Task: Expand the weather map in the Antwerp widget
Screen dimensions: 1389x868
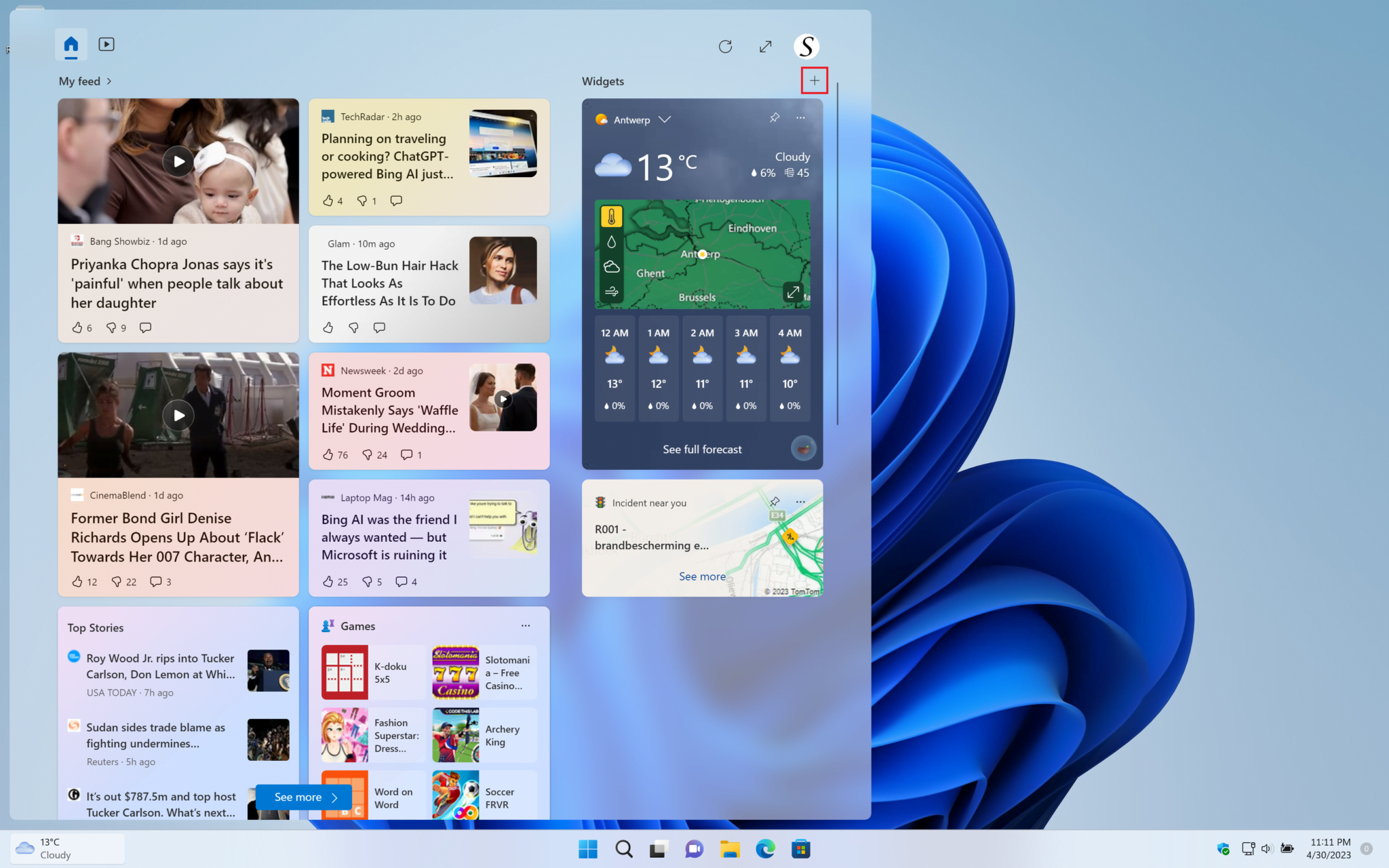Action: (793, 292)
